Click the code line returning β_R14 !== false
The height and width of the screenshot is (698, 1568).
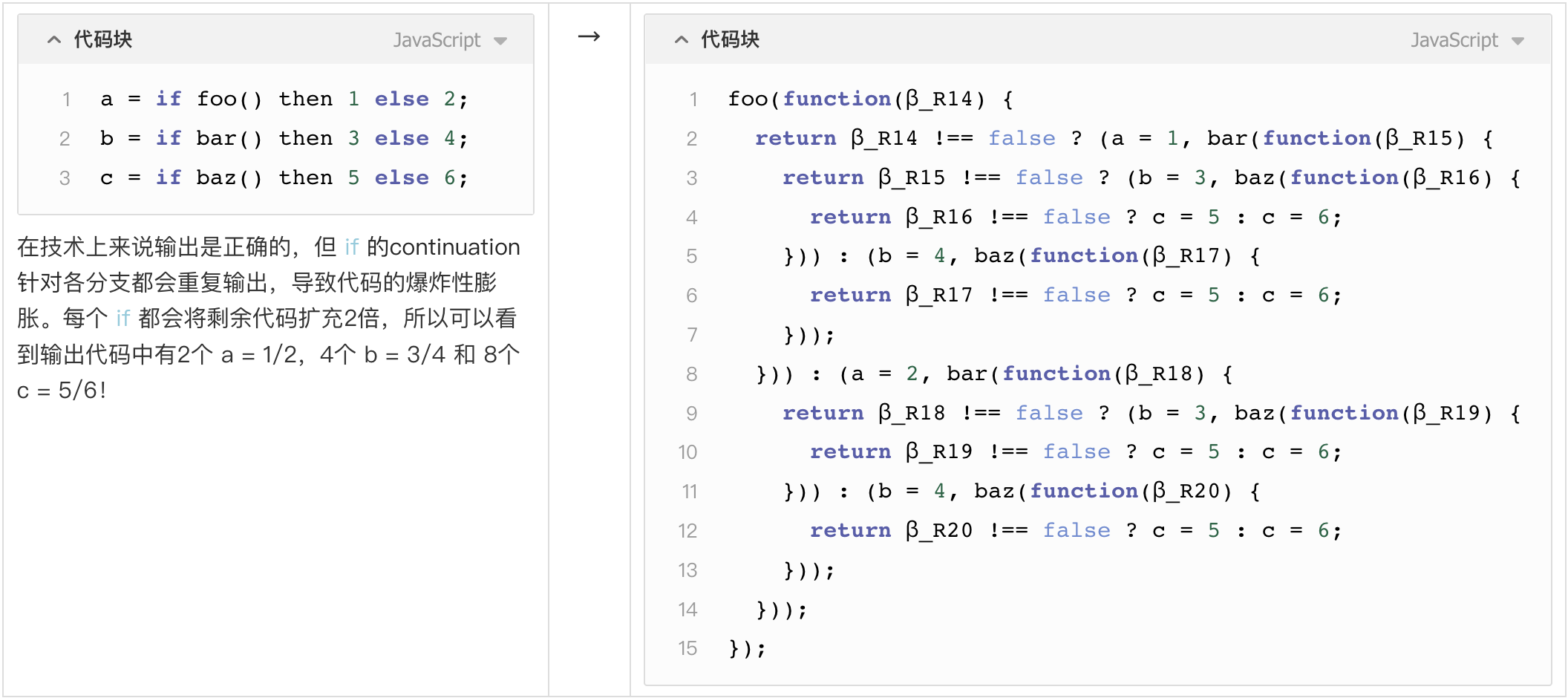[1125, 138]
